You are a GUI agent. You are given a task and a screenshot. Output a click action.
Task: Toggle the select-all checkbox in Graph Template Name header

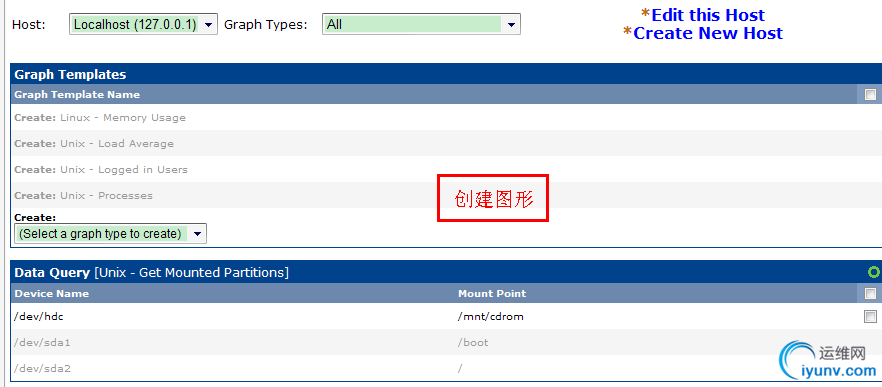point(870,94)
